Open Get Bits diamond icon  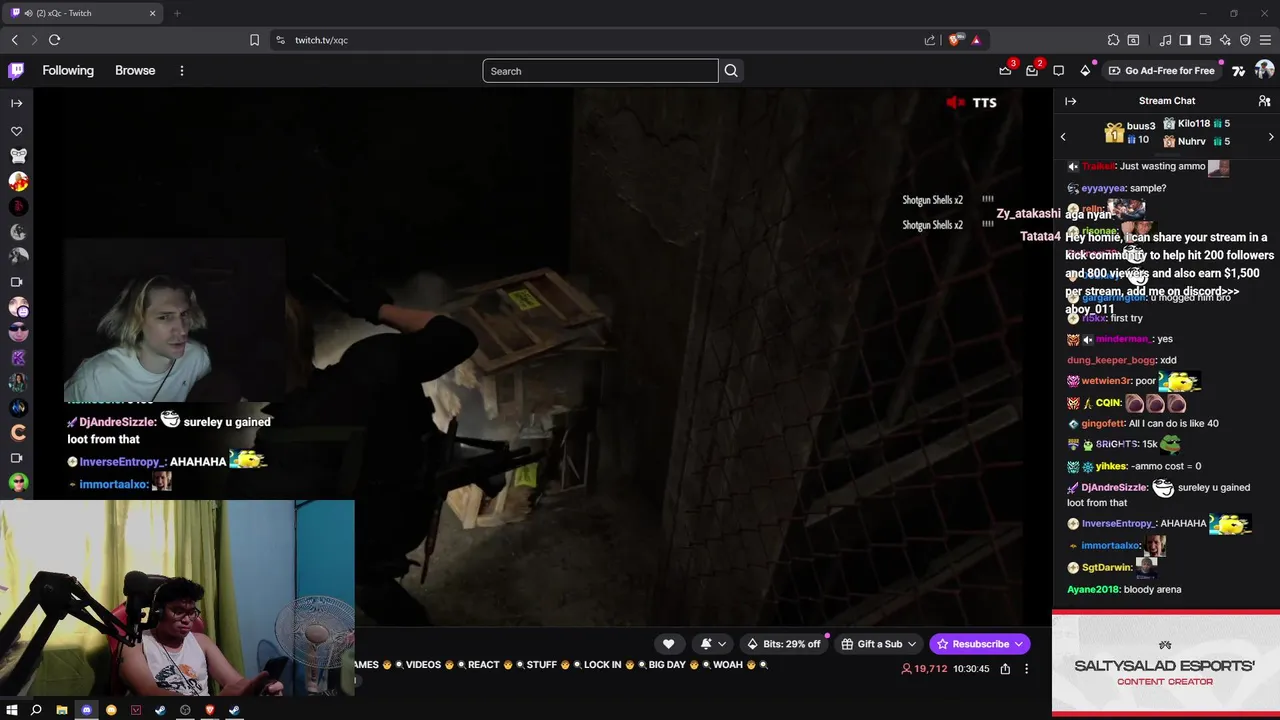pos(1085,70)
